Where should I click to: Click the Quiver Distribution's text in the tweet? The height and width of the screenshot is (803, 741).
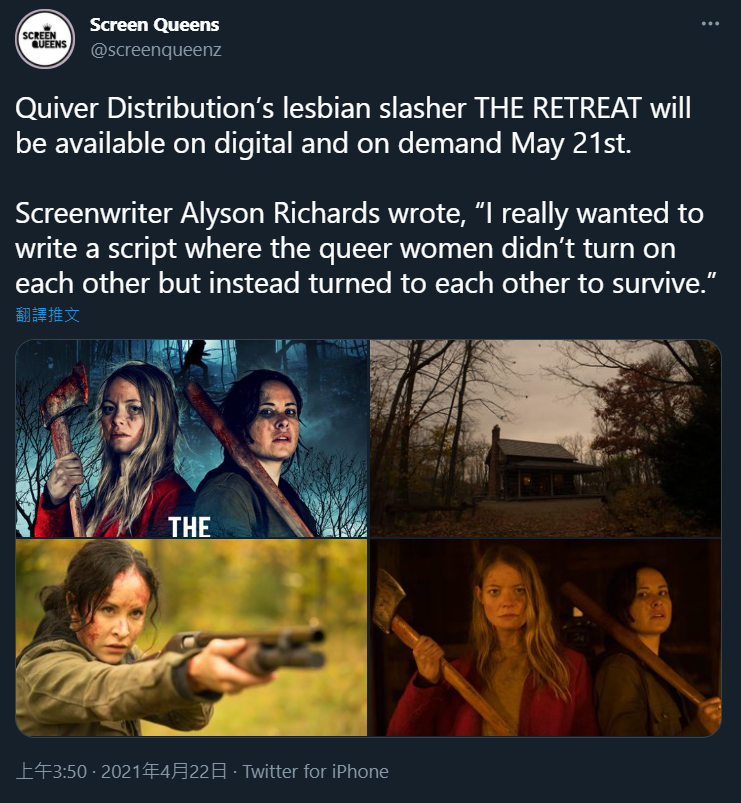point(145,109)
